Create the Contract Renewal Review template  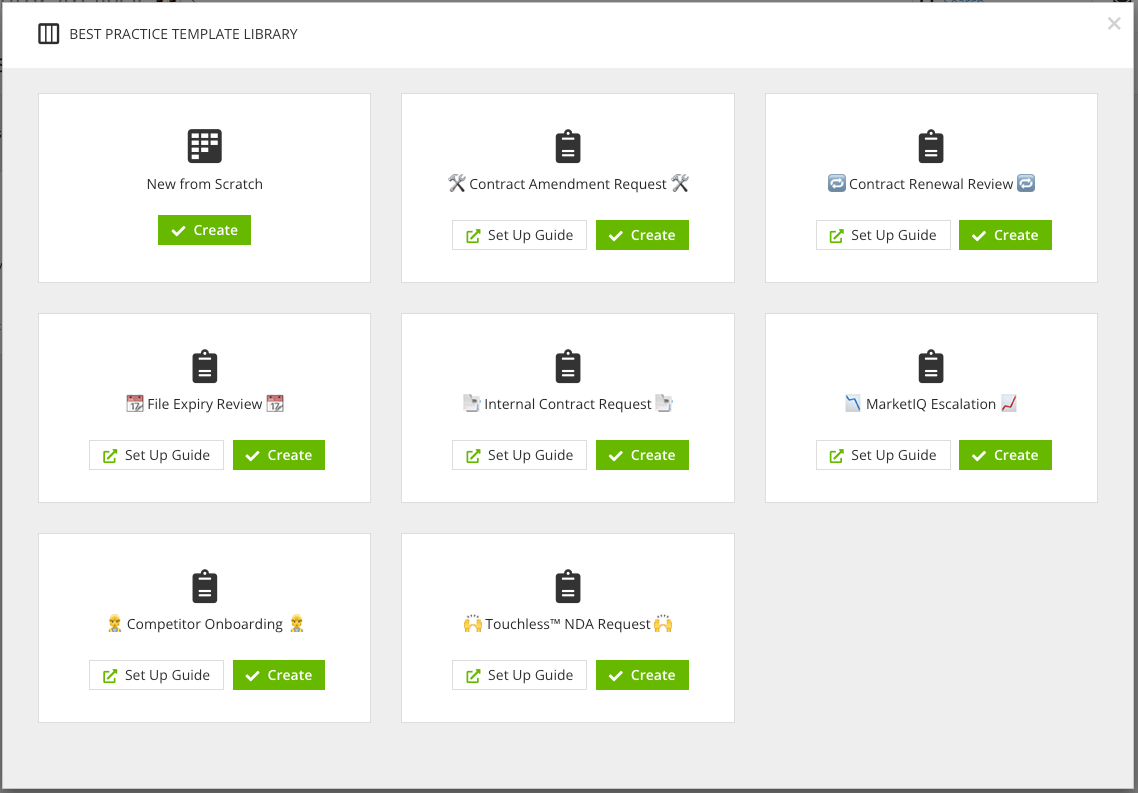[x=1005, y=235]
